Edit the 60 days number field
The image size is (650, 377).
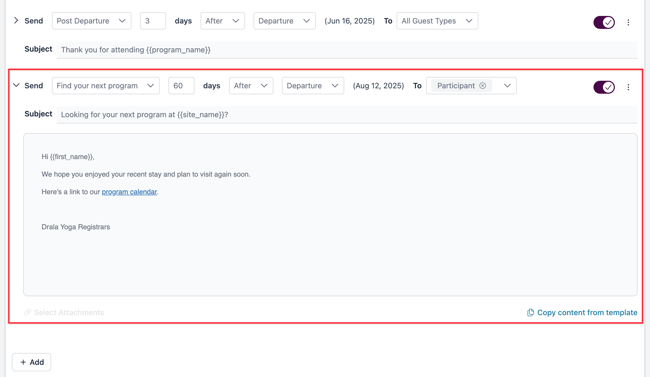[x=181, y=86]
